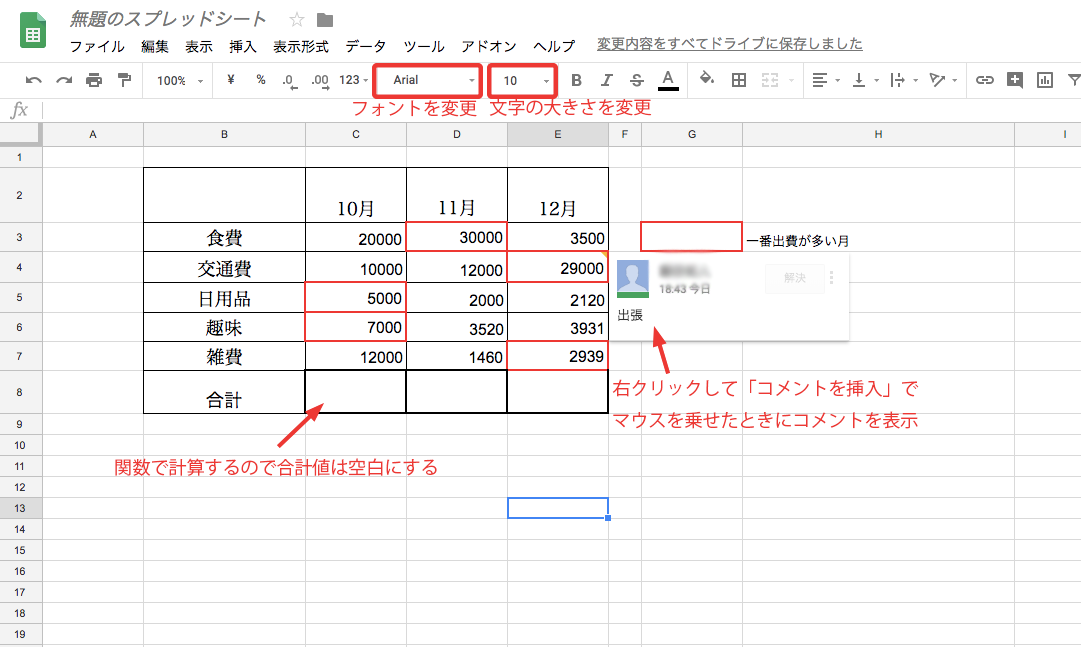Open the ファイル menu

click(x=97, y=46)
